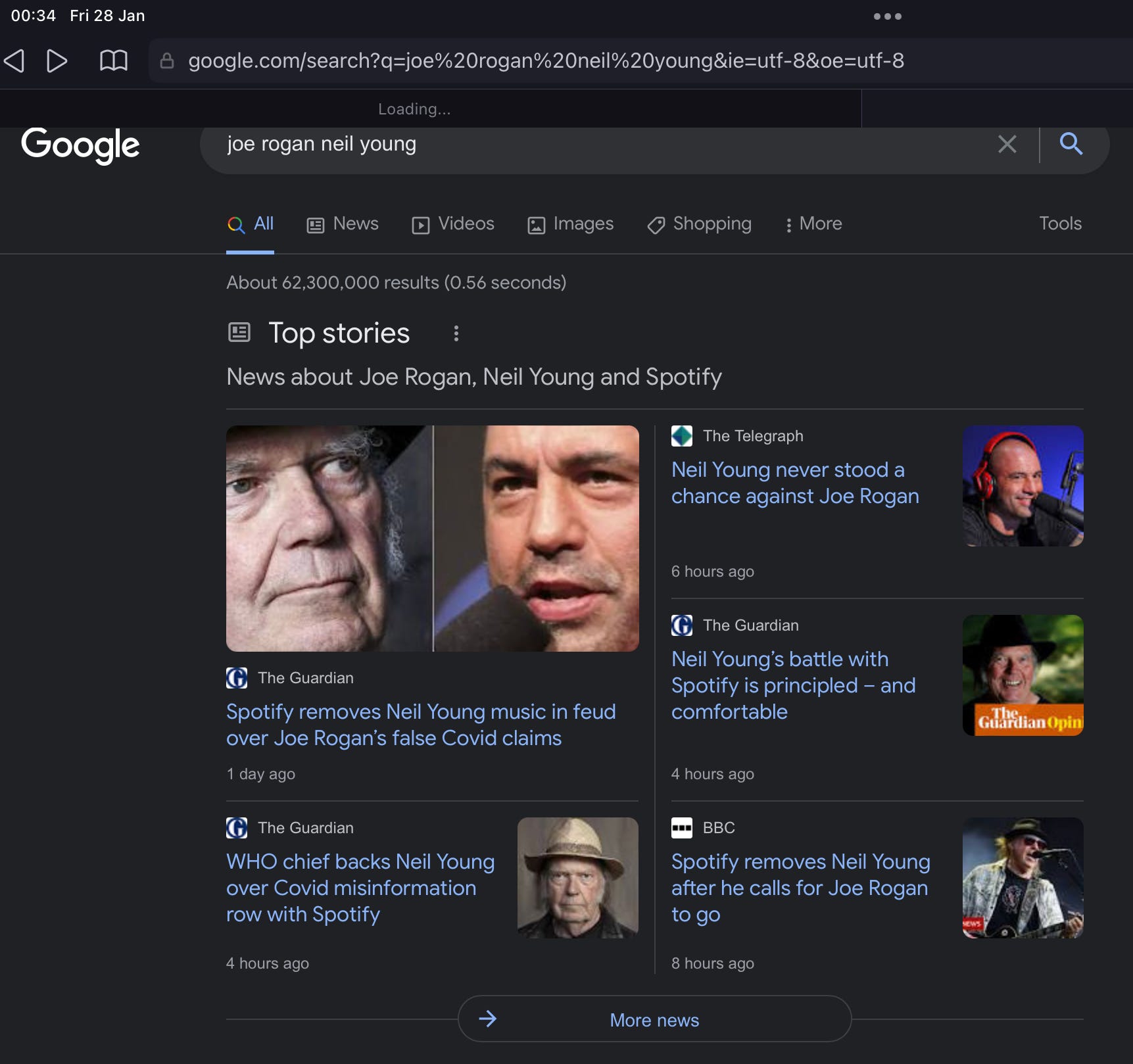Tap the padlock icon in address bar
The image size is (1133, 1064).
click(167, 60)
